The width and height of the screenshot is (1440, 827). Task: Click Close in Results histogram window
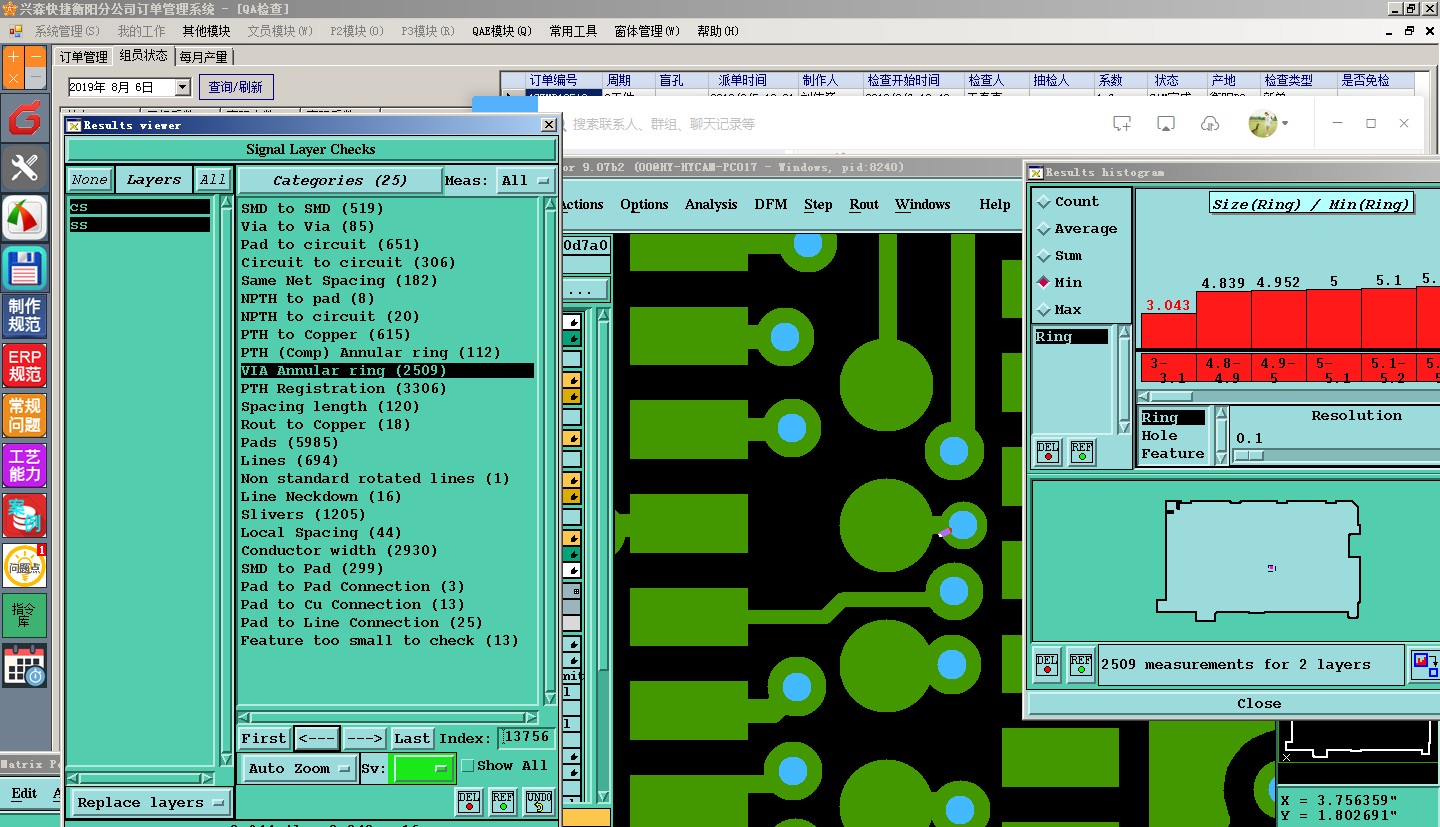pos(1258,703)
